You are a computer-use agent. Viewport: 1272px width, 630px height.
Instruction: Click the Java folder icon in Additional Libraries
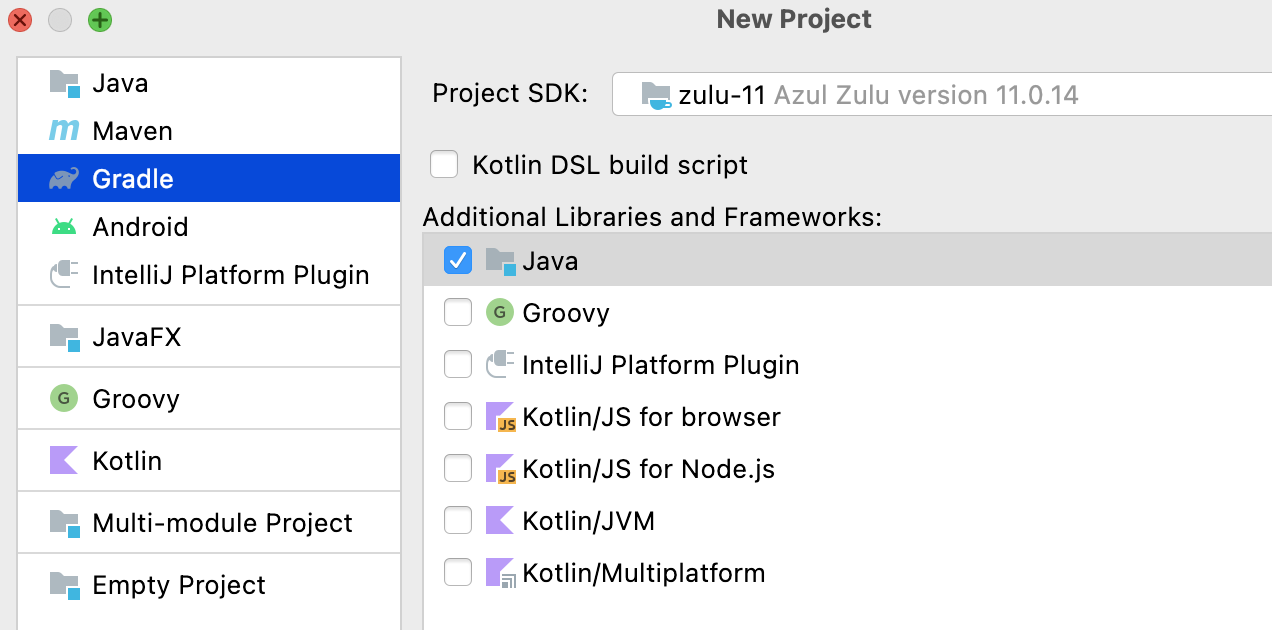coord(500,260)
